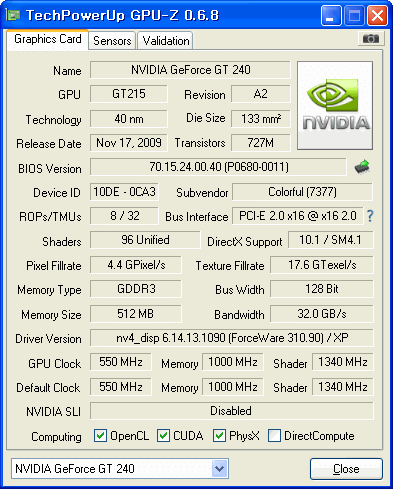Click the Texture Fillrate label
Viewport: 393px width, 489px height.
[x=230, y=266]
